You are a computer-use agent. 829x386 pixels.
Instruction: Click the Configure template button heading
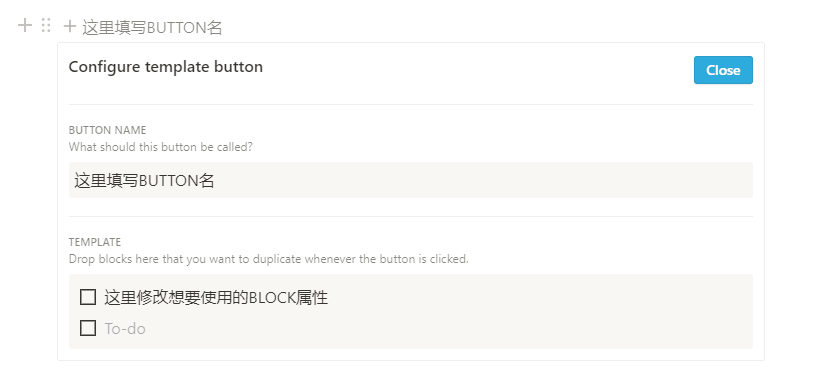point(165,67)
